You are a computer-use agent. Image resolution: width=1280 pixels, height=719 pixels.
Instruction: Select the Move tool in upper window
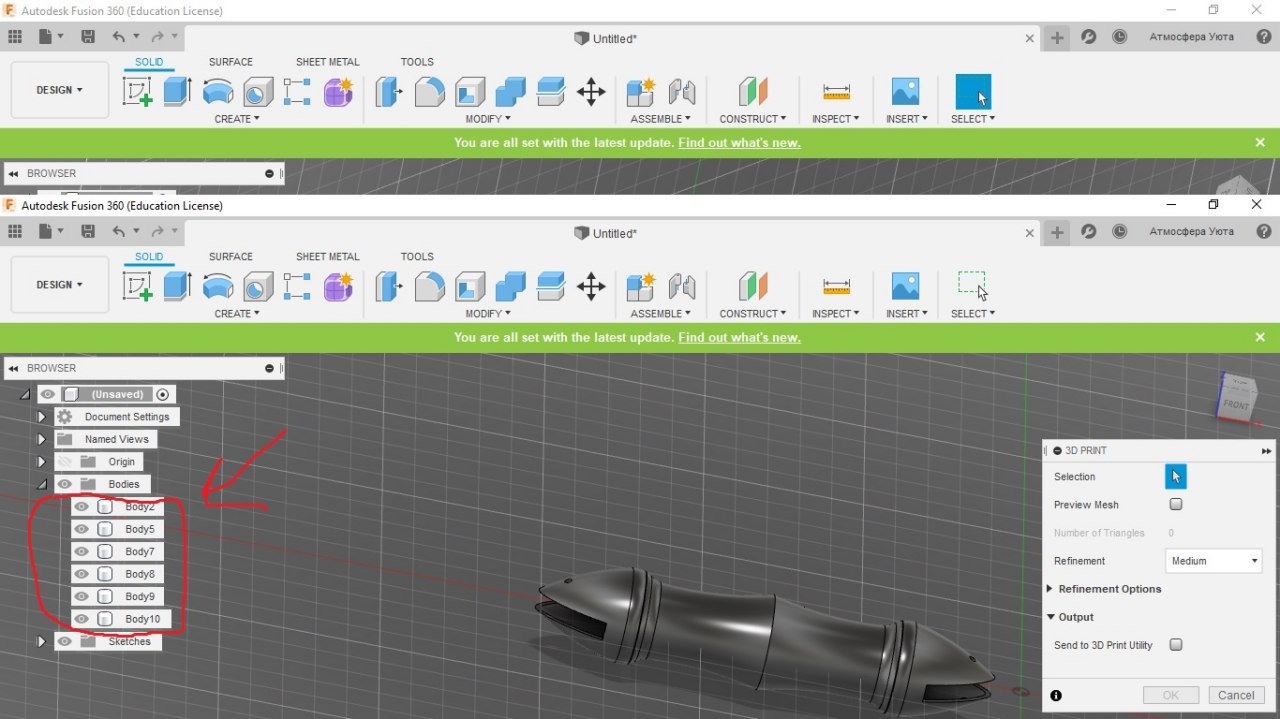(x=591, y=92)
